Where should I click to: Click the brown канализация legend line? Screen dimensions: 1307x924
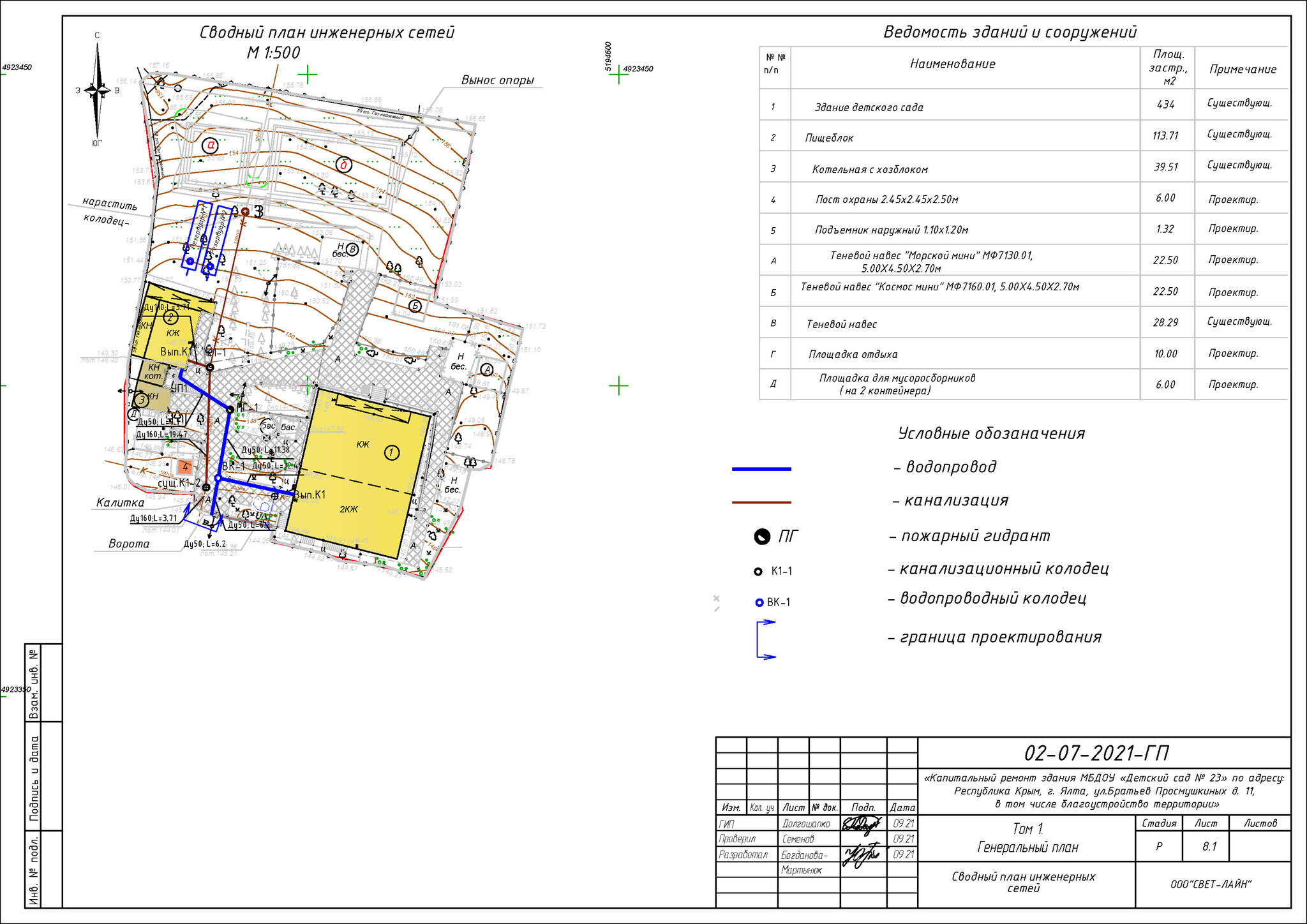point(761,503)
